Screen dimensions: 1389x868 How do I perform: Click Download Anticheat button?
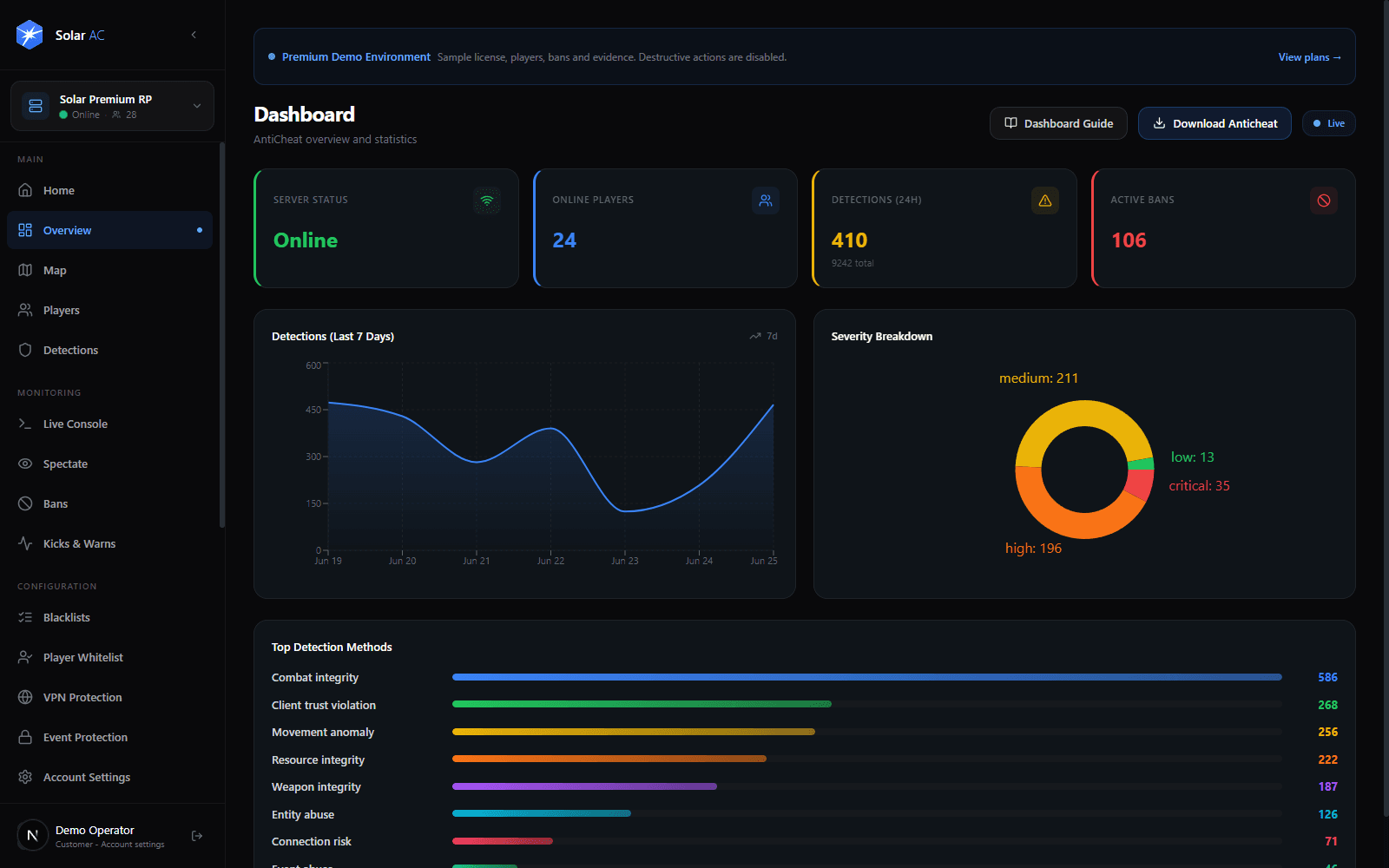point(1215,123)
